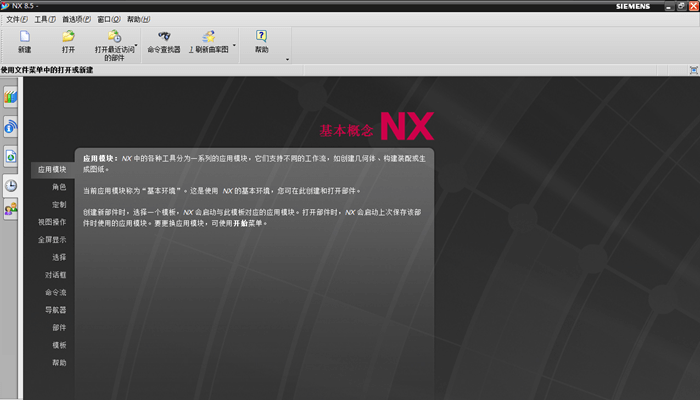This screenshot has width=700, height=400.
Task: Open recently accessed parts (打开最近访问的部件) icon
Action: [114, 36]
